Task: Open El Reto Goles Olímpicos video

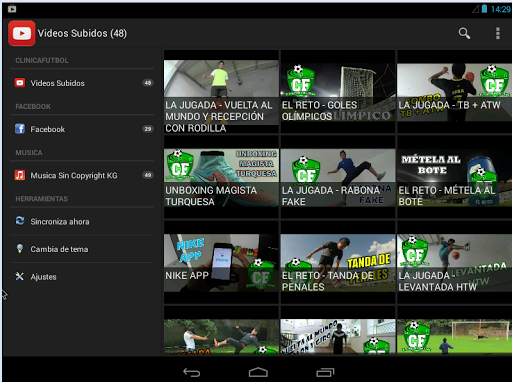Action: pos(338,92)
